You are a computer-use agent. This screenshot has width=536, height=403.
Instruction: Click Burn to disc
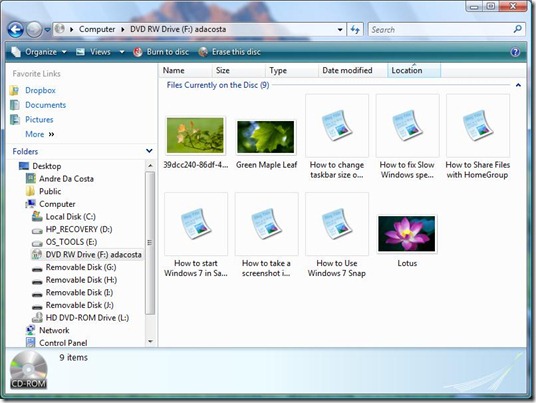click(161, 52)
